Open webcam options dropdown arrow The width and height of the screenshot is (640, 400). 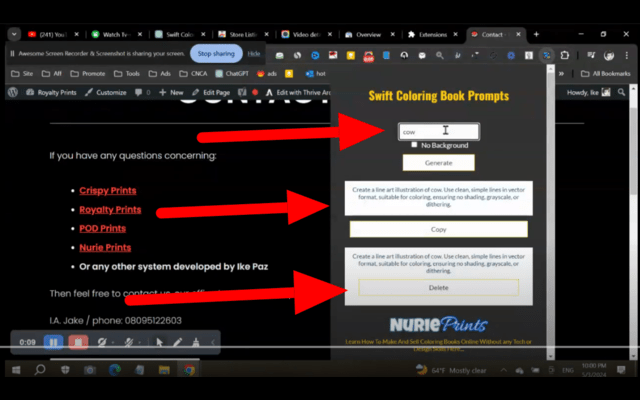click(113, 342)
